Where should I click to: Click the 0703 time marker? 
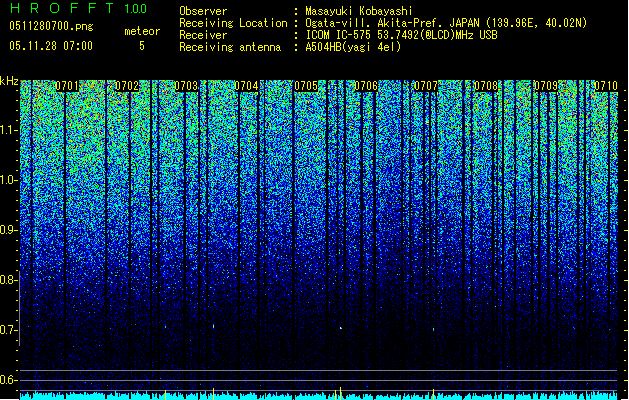click(x=186, y=86)
